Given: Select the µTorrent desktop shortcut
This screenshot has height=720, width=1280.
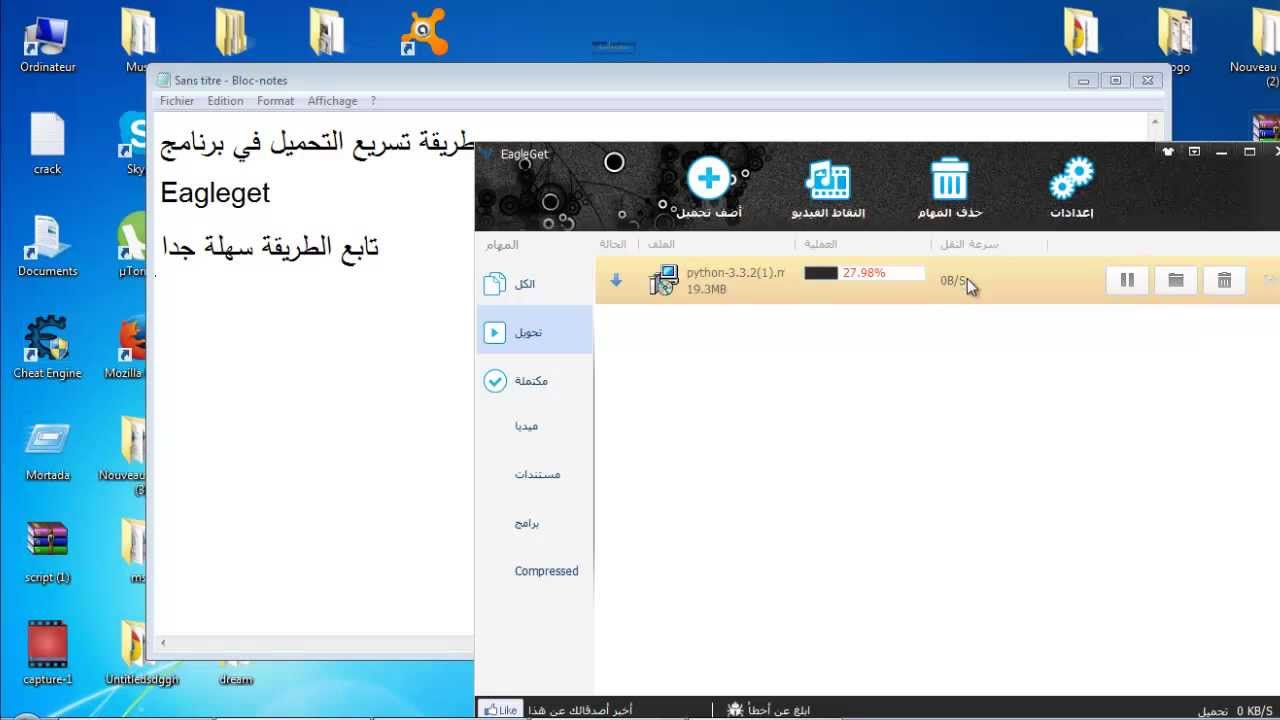Looking at the screenshot, I should (132, 246).
